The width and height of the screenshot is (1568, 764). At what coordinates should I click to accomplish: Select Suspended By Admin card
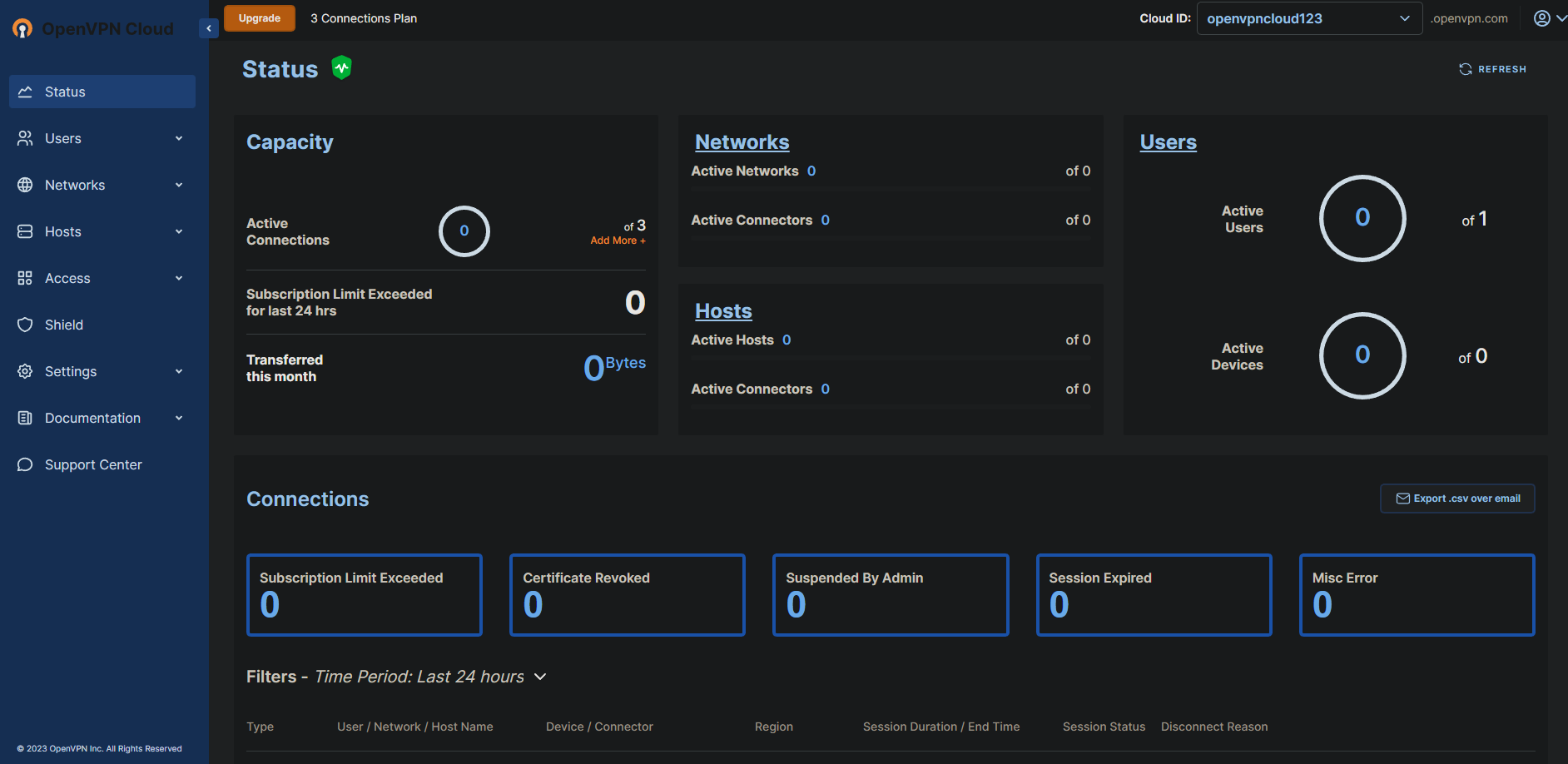point(891,595)
